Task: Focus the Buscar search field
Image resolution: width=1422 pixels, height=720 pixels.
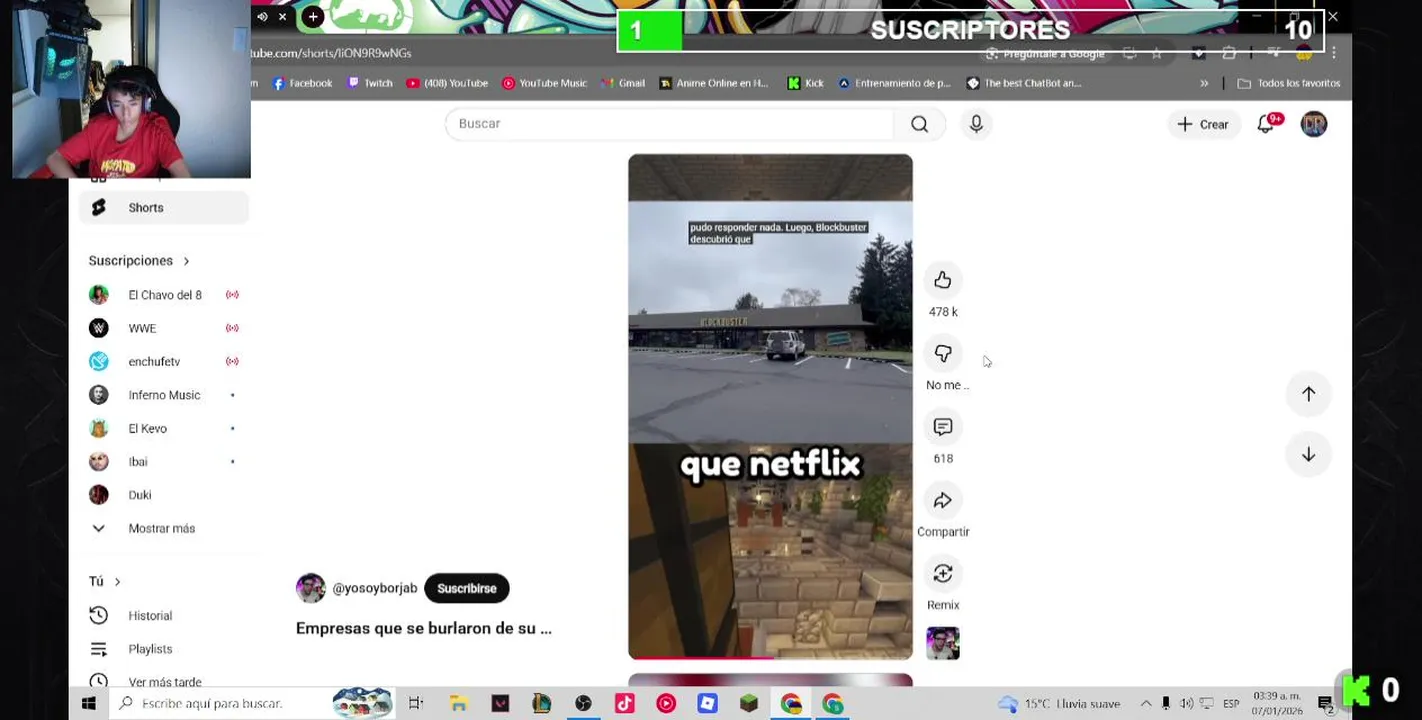Action: [669, 124]
